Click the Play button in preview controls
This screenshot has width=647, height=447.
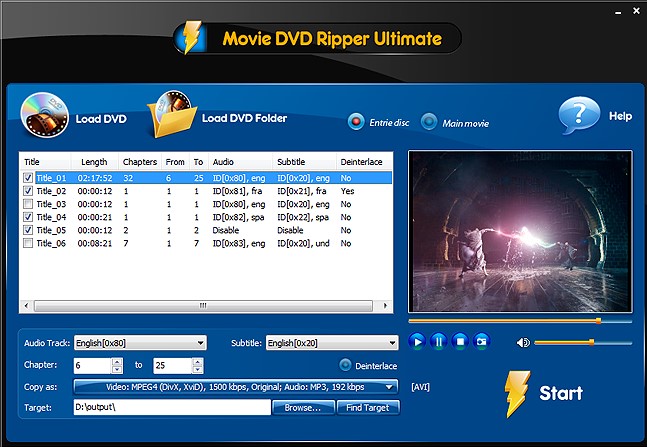pyautogui.click(x=417, y=342)
